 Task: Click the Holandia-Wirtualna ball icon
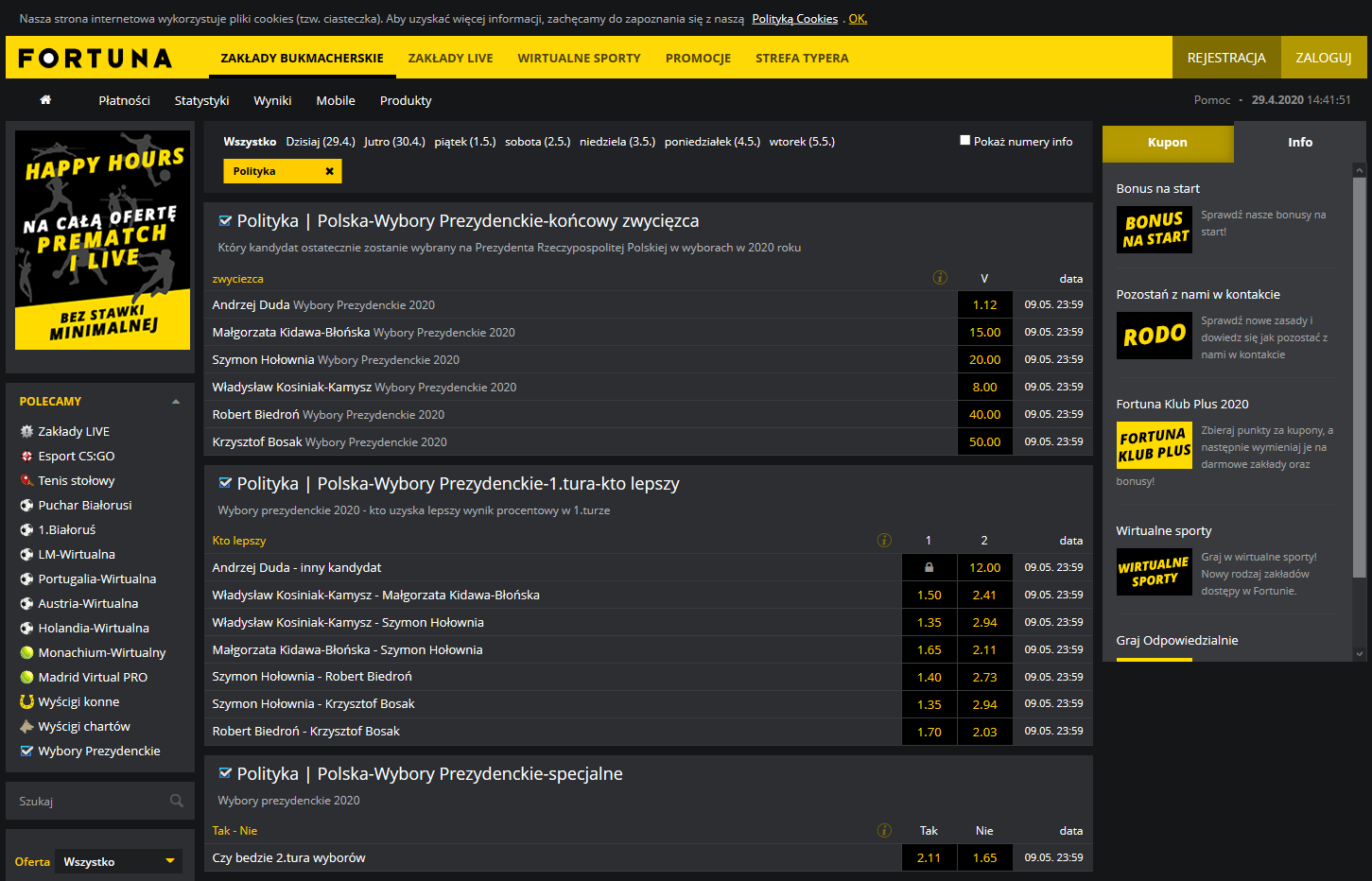tap(26, 628)
